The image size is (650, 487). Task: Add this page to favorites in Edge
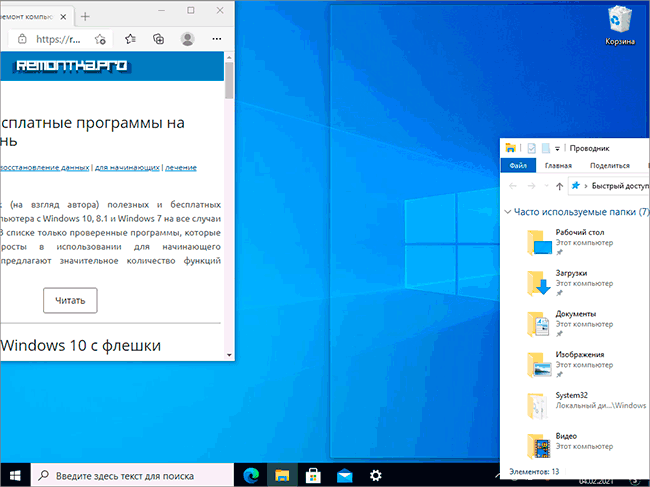click(x=100, y=39)
